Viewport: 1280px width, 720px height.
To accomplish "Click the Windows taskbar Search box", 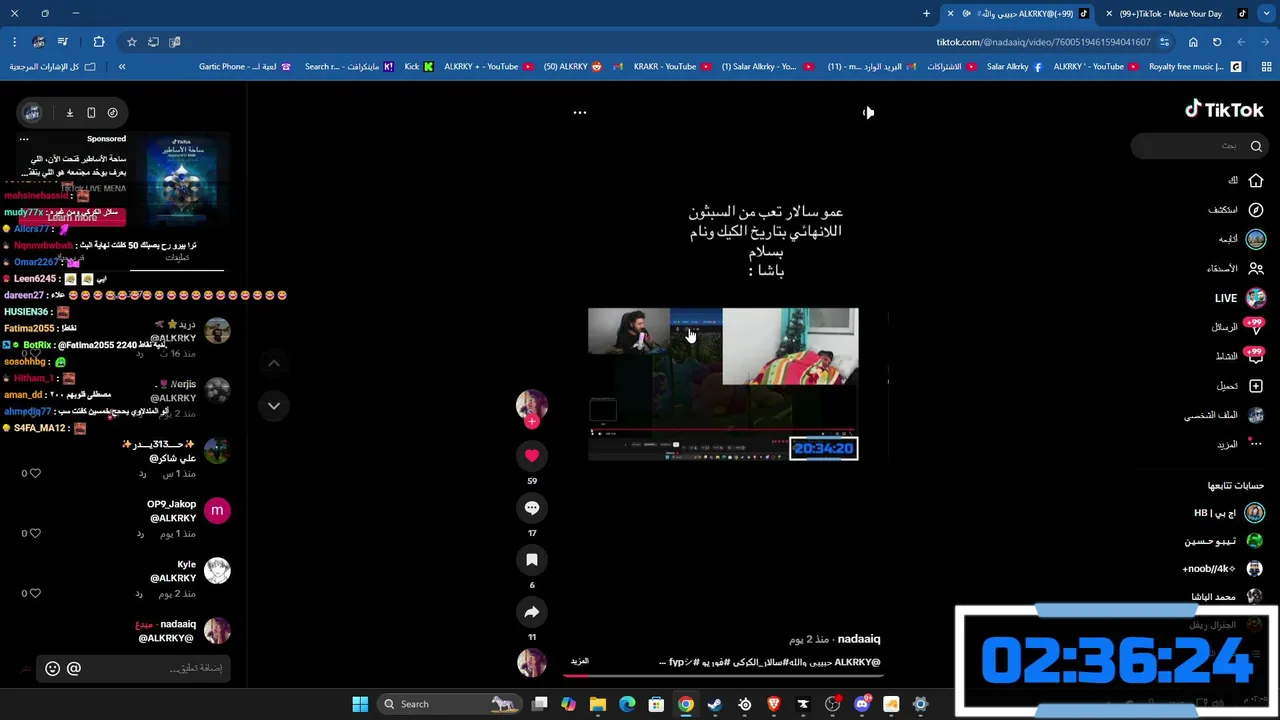I will tap(448, 704).
